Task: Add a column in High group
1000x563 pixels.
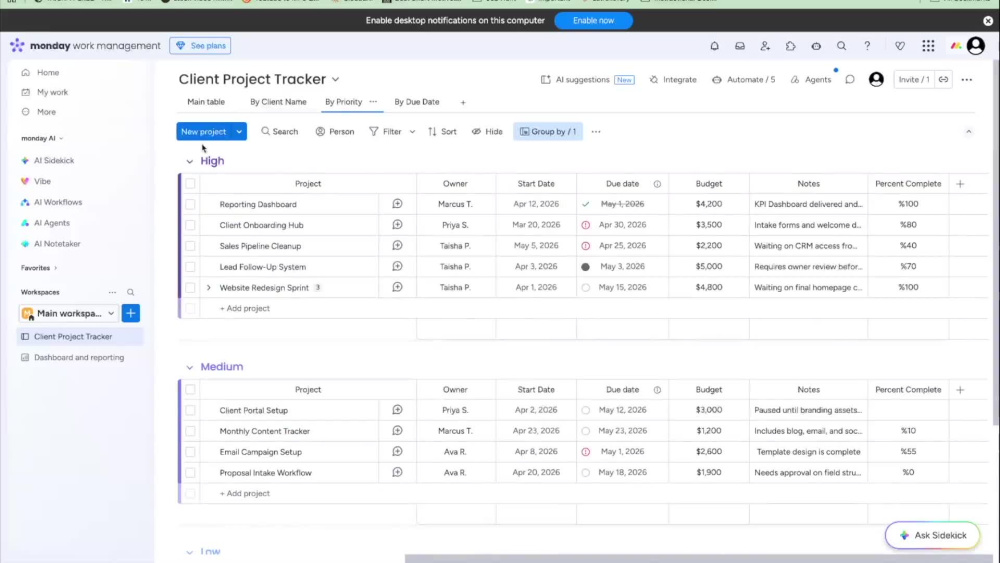Action: point(960,184)
